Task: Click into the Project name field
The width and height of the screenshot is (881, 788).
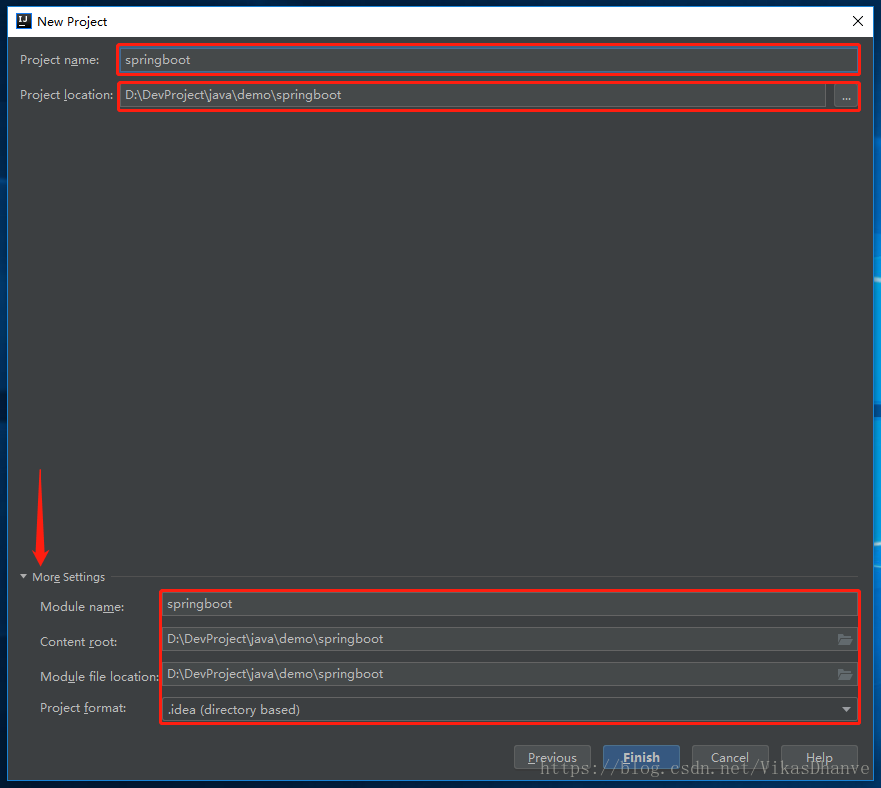Action: 488,60
